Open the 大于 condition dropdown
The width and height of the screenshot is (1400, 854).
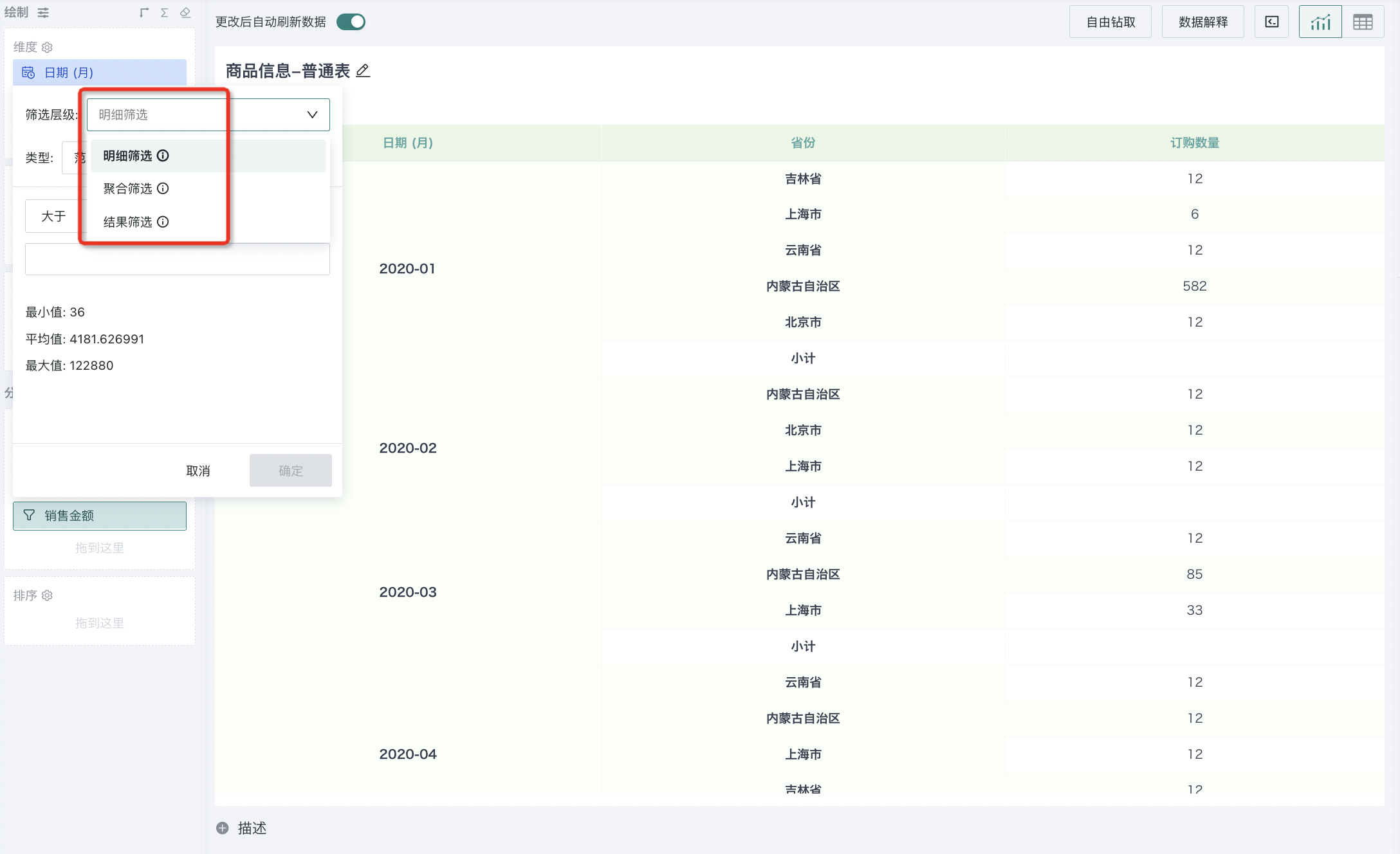pos(53,216)
